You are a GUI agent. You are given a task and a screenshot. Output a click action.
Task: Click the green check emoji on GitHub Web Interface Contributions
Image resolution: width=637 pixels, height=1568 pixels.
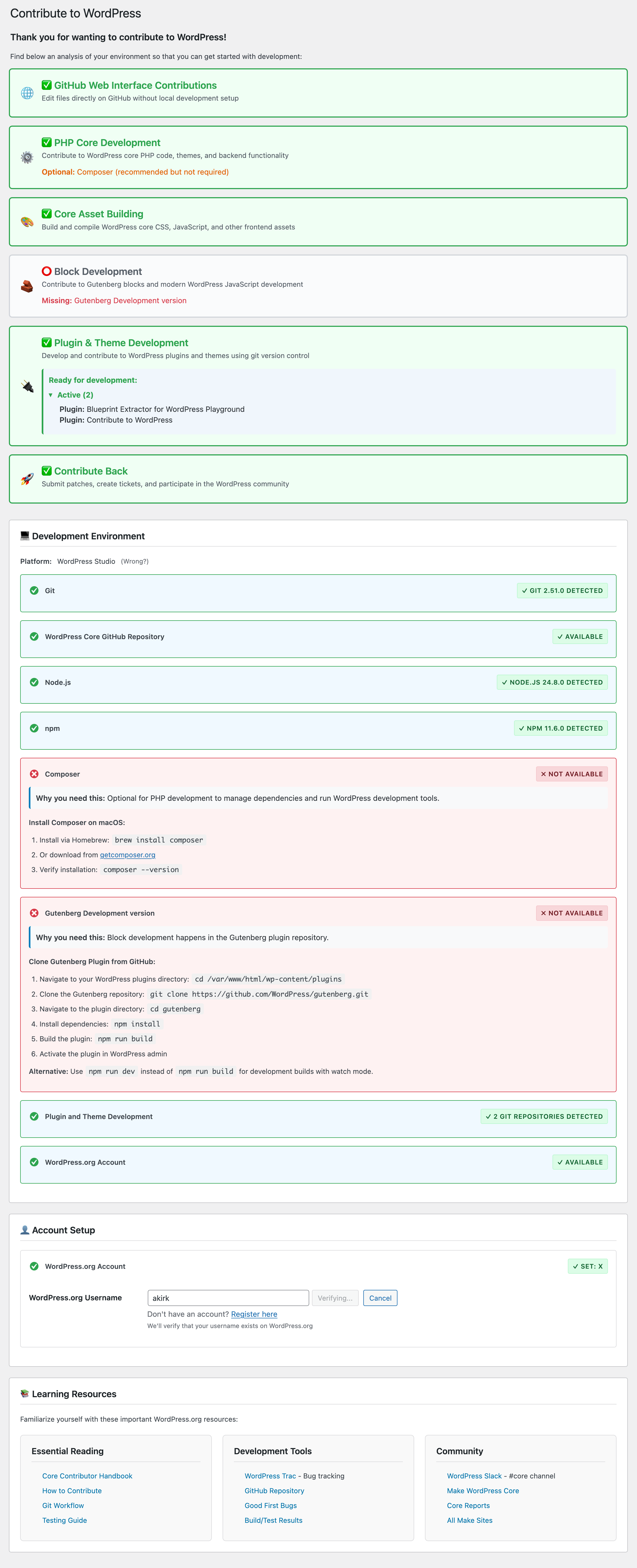47,85
